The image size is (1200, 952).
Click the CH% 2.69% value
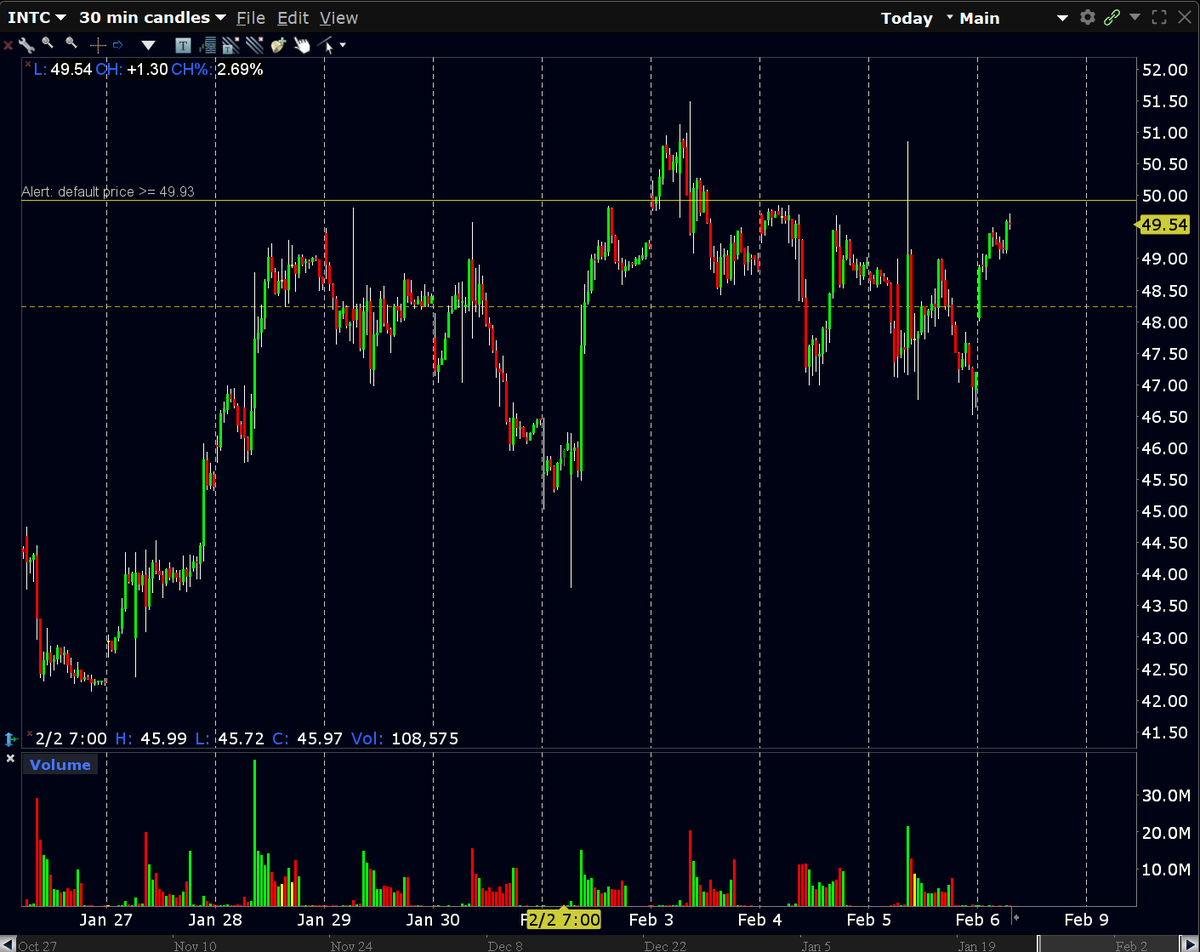pos(217,70)
